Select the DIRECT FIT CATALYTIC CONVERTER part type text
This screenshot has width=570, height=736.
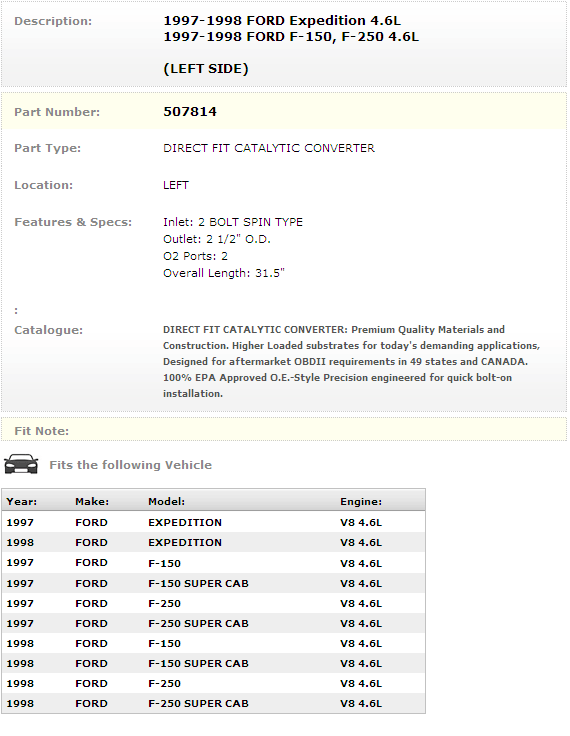pos(269,148)
